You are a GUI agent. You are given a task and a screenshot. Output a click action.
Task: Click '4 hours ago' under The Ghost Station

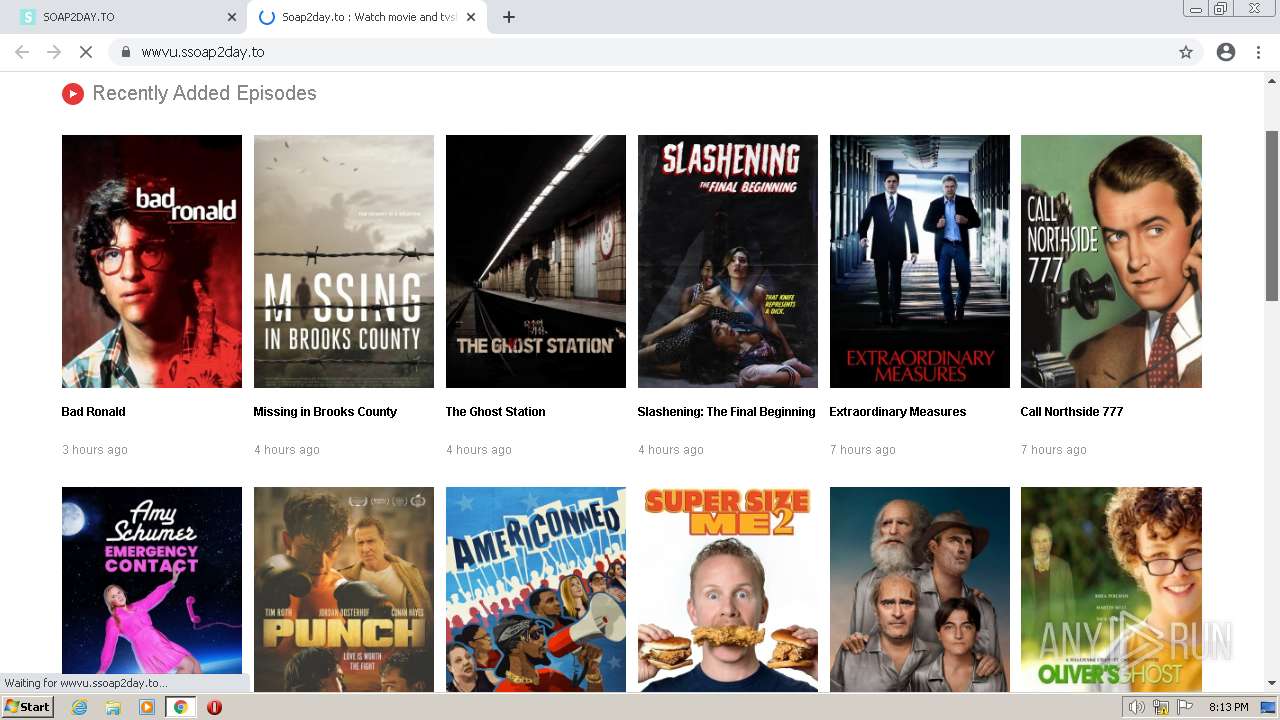[x=479, y=450]
